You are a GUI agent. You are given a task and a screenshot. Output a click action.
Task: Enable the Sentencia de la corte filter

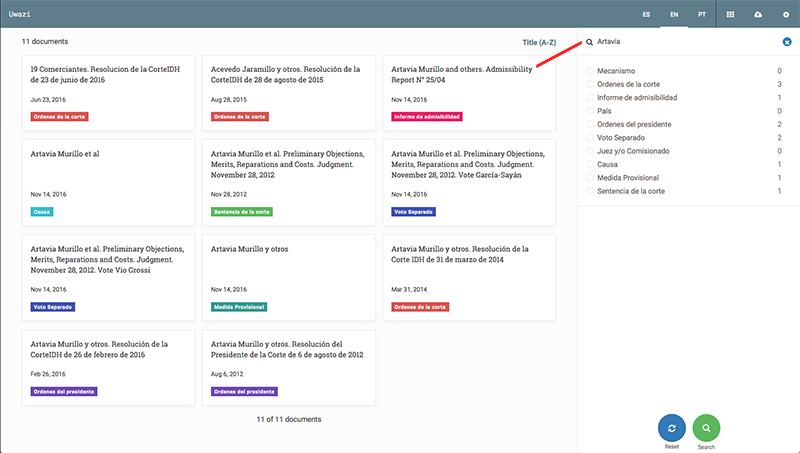click(590, 190)
